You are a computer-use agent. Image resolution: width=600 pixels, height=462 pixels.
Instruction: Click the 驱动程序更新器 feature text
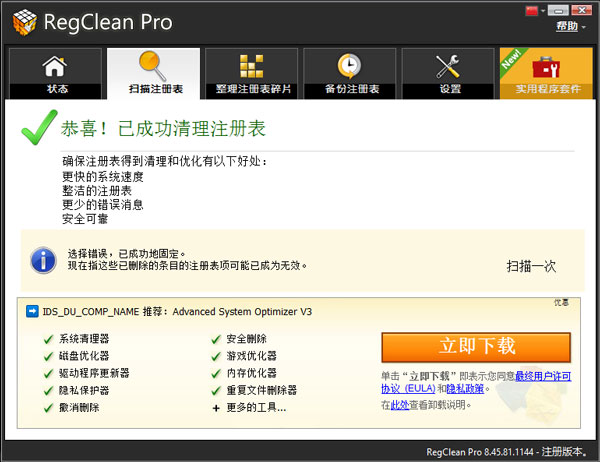(94, 373)
